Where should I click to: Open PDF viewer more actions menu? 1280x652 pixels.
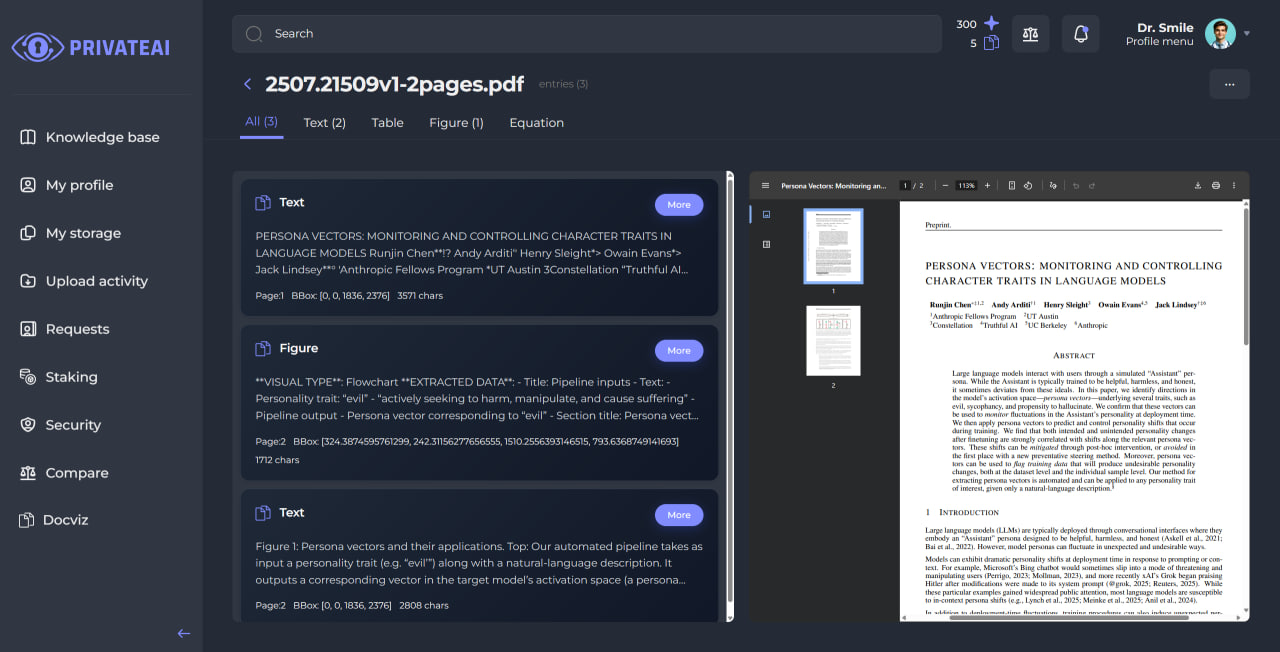pos(1234,185)
